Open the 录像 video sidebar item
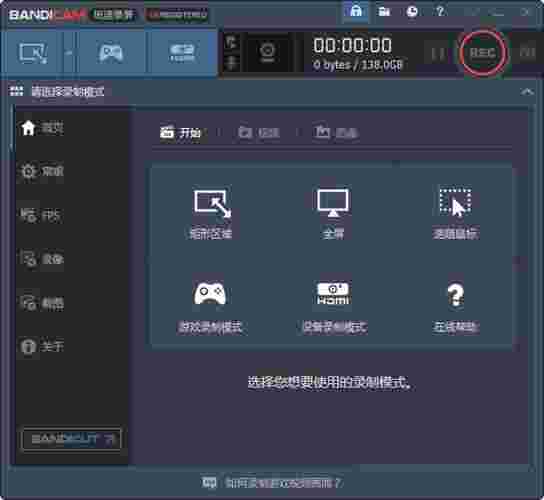Image resolution: width=544 pixels, height=500 pixels. pos(42,259)
